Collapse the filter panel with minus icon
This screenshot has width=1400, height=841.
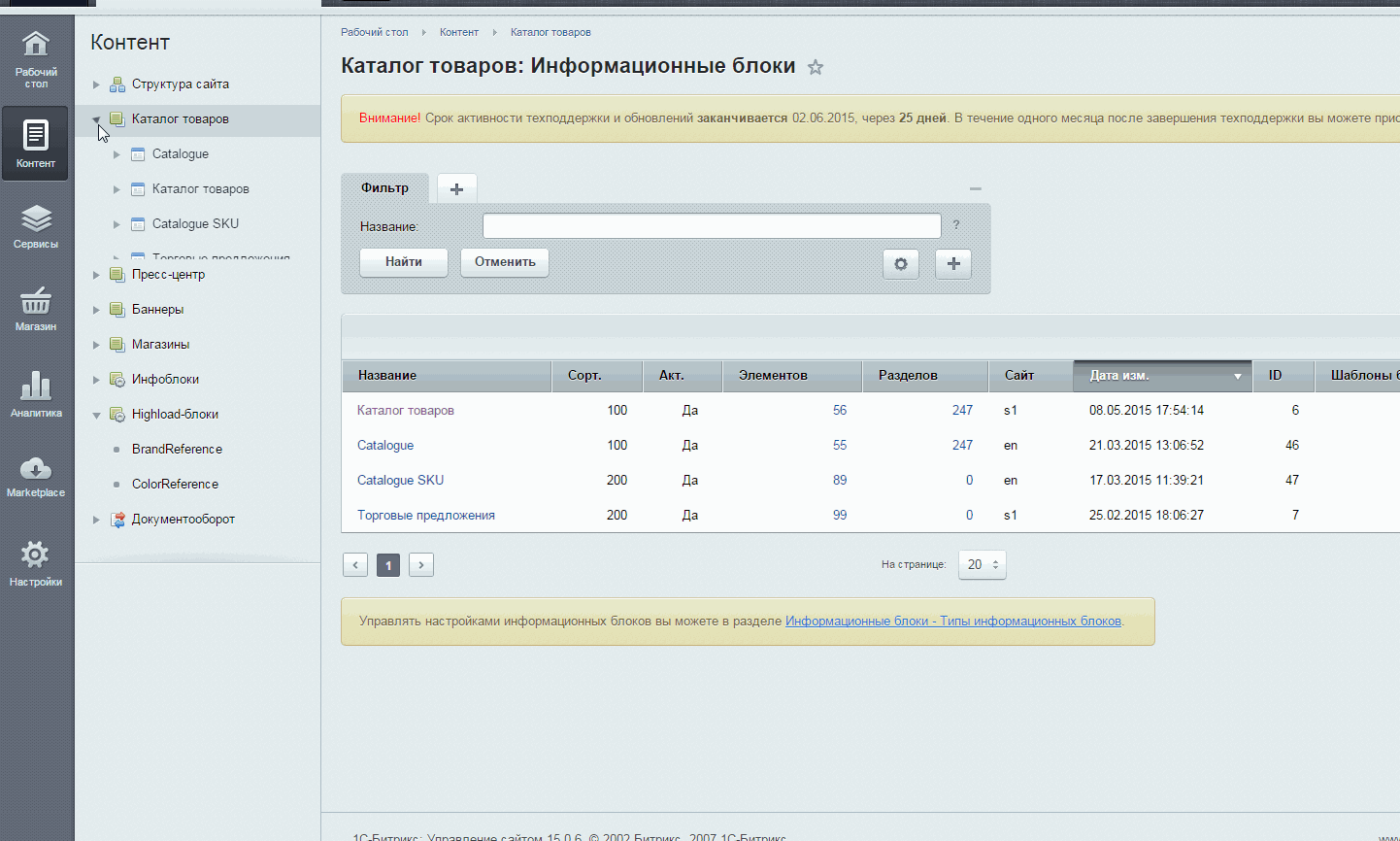(976, 188)
